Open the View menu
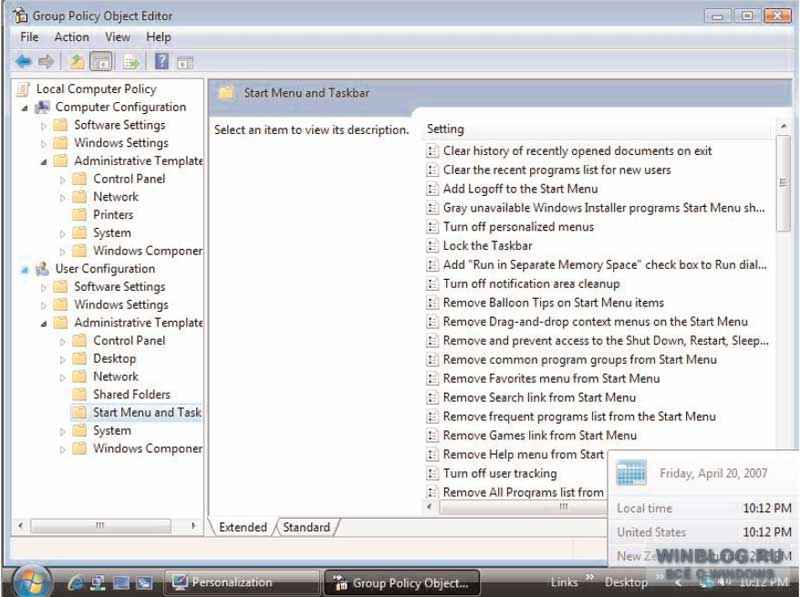The height and width of the screenshot is (597, 800). click(x=117, y=37)
